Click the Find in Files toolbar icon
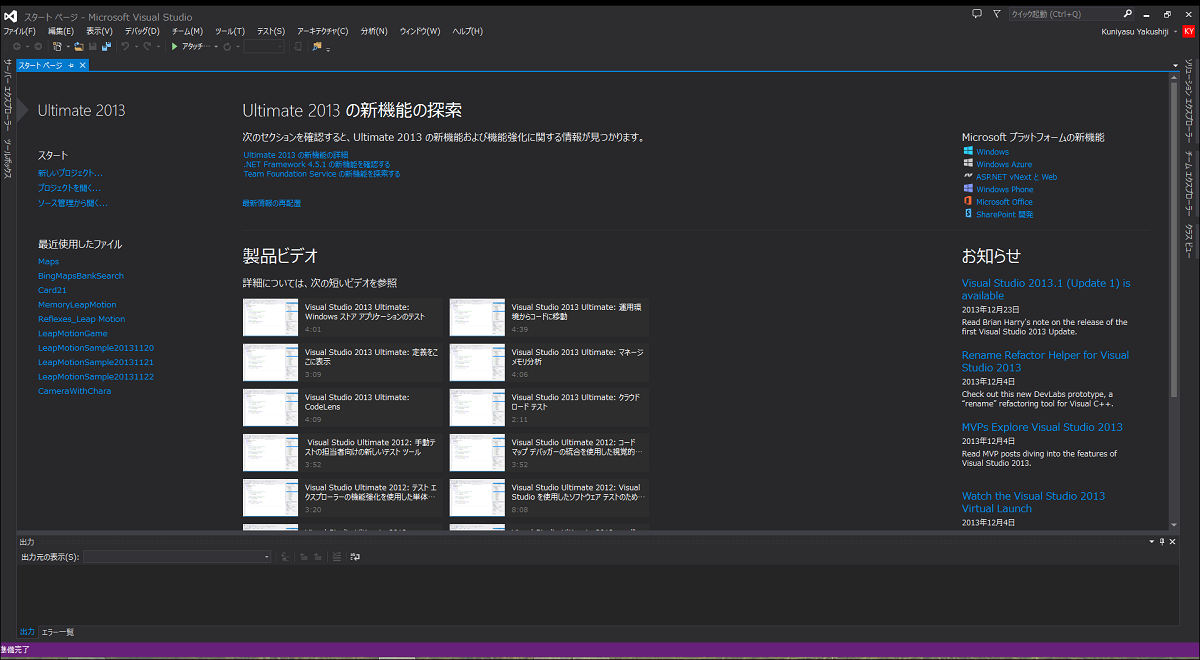Image resolution: width=1200 pixels, height=660 pixels. click(317, 47)
